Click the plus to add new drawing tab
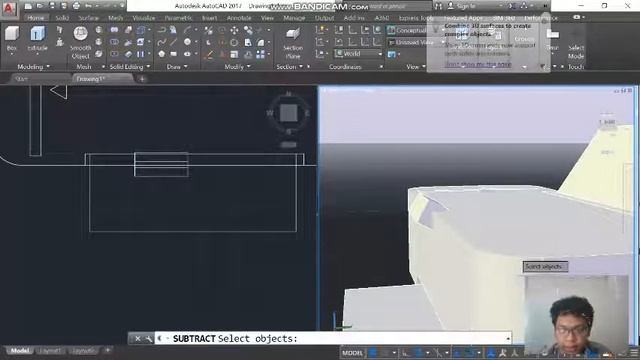This screenshot has width=640, height=360. click(x=142, y=79)
